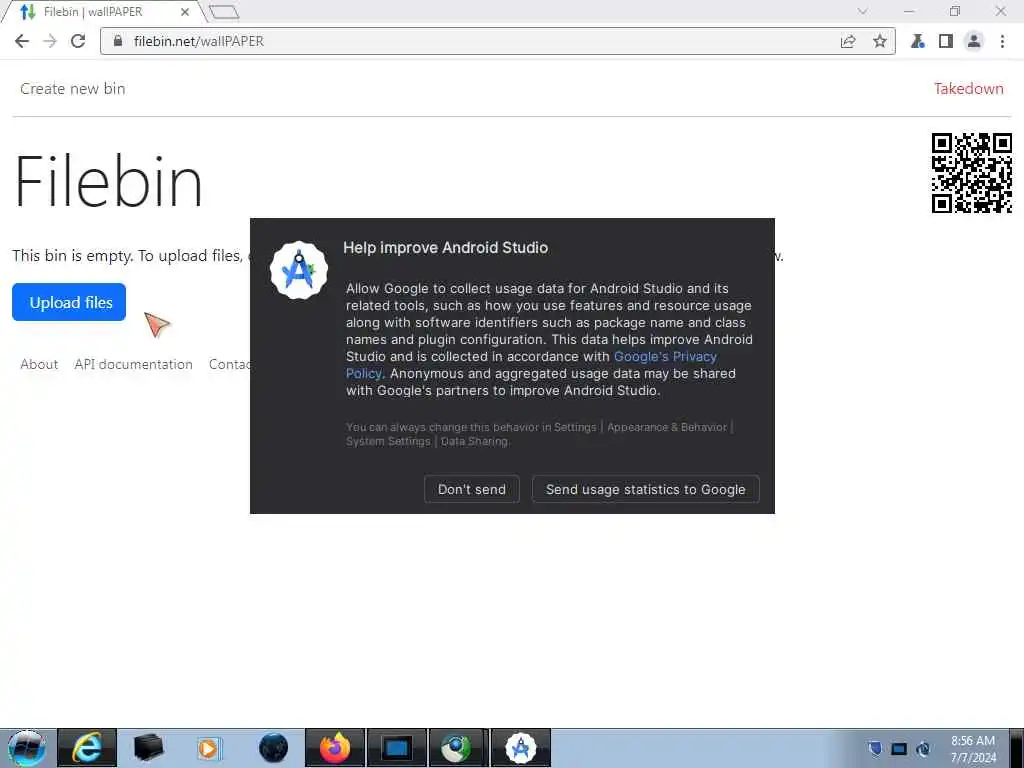Click the site lock icon
The height and width of the screenshot is (768, 1024).
point(118,41)
